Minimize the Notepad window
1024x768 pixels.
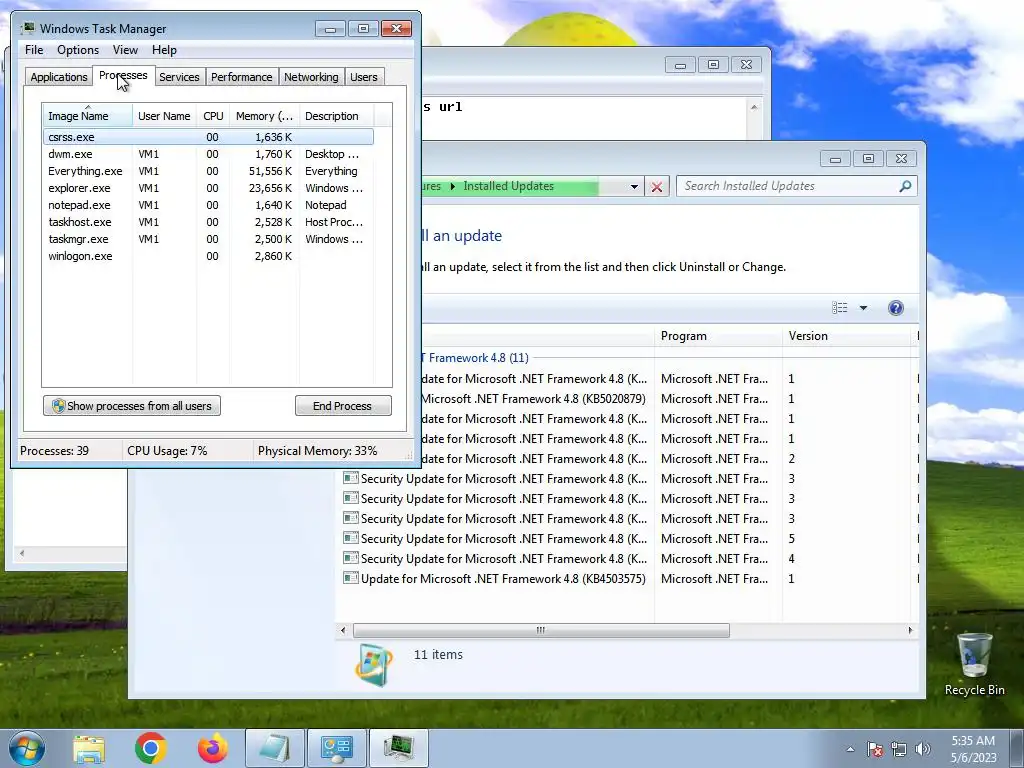680,65
